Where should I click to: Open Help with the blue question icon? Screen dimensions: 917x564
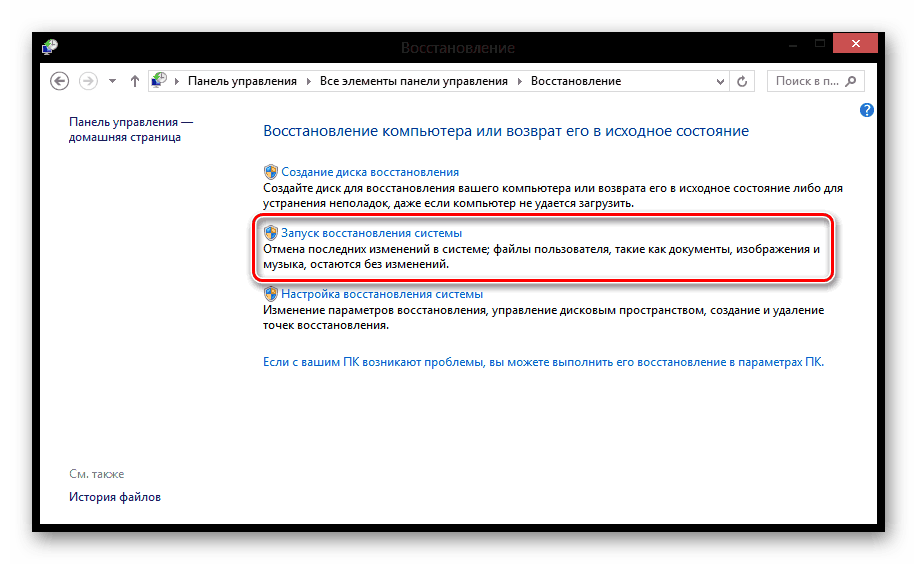(x=867, y=110)
